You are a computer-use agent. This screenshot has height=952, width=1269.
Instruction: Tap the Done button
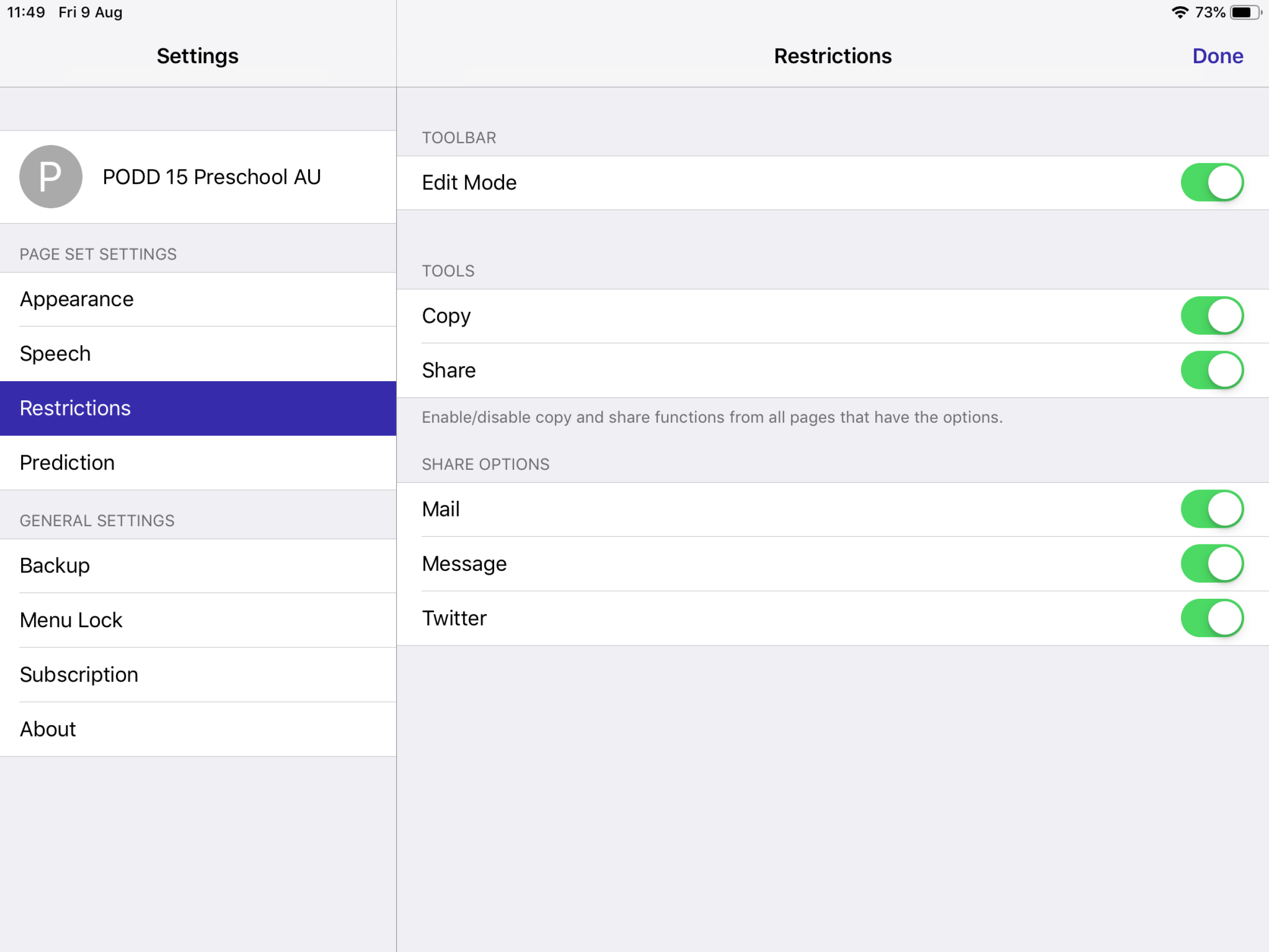pos(1217,55)
